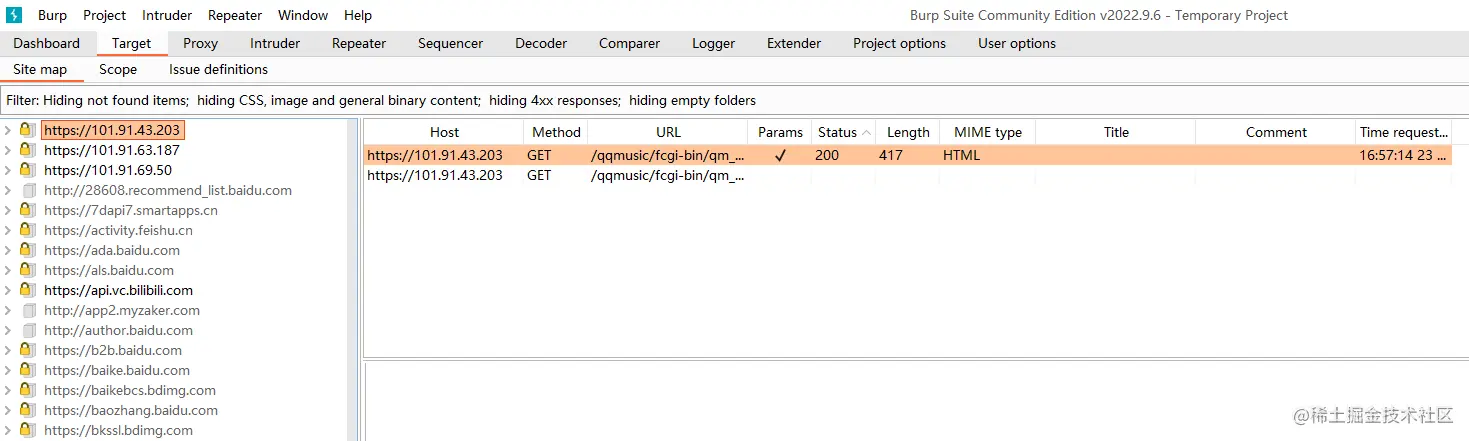Image resolution: width=1469 pixels, height=441 pixels.
Task: Sort by the URL column header
Action: (x=668, y=132)
